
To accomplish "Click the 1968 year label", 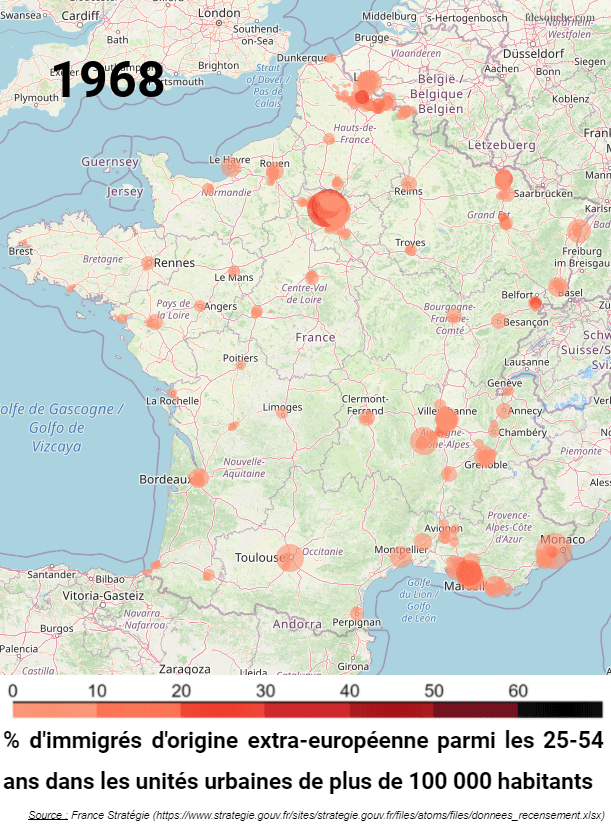I will (x=108, y=81).
